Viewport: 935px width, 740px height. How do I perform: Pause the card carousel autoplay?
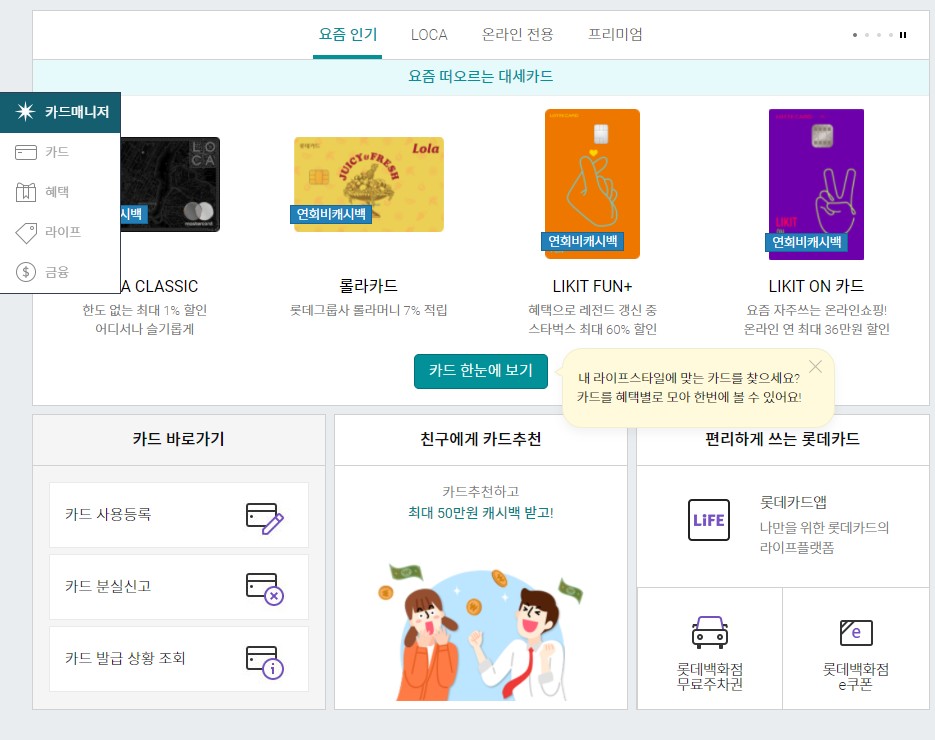pyautogui.click(x=903, y=35)
